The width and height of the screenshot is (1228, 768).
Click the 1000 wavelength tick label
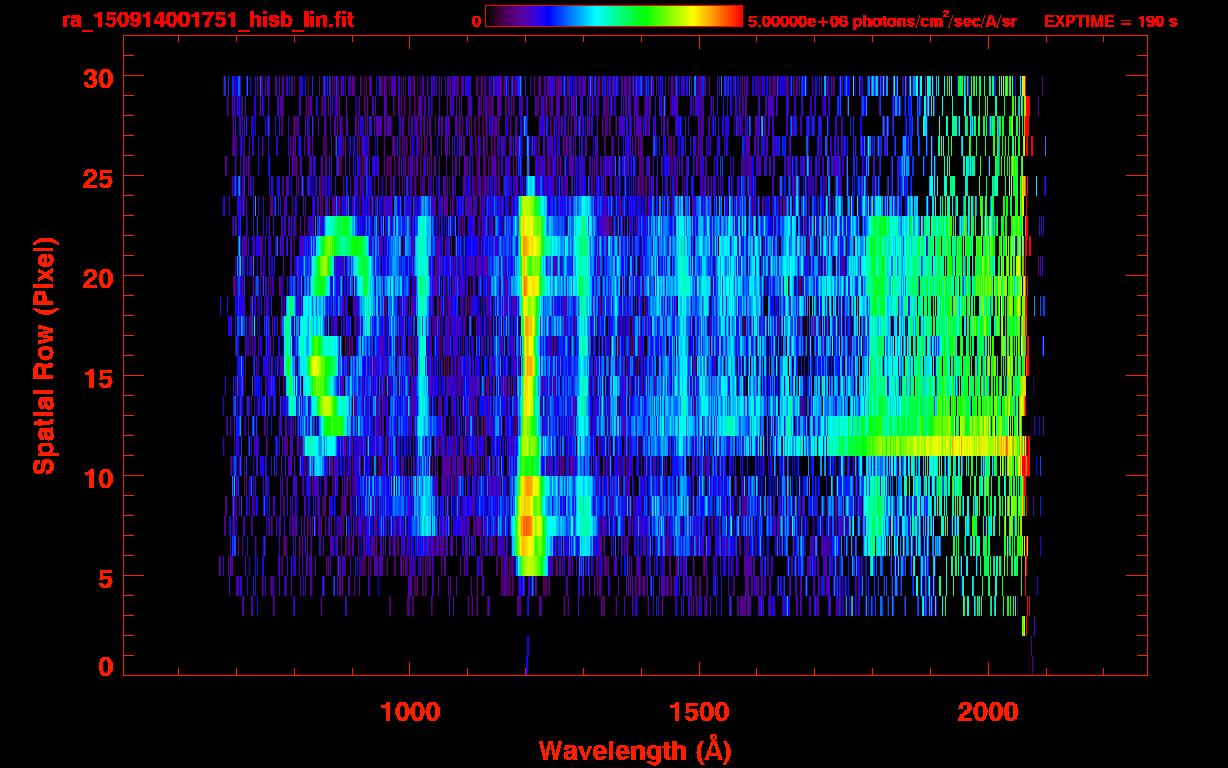(x=410, y=712)
